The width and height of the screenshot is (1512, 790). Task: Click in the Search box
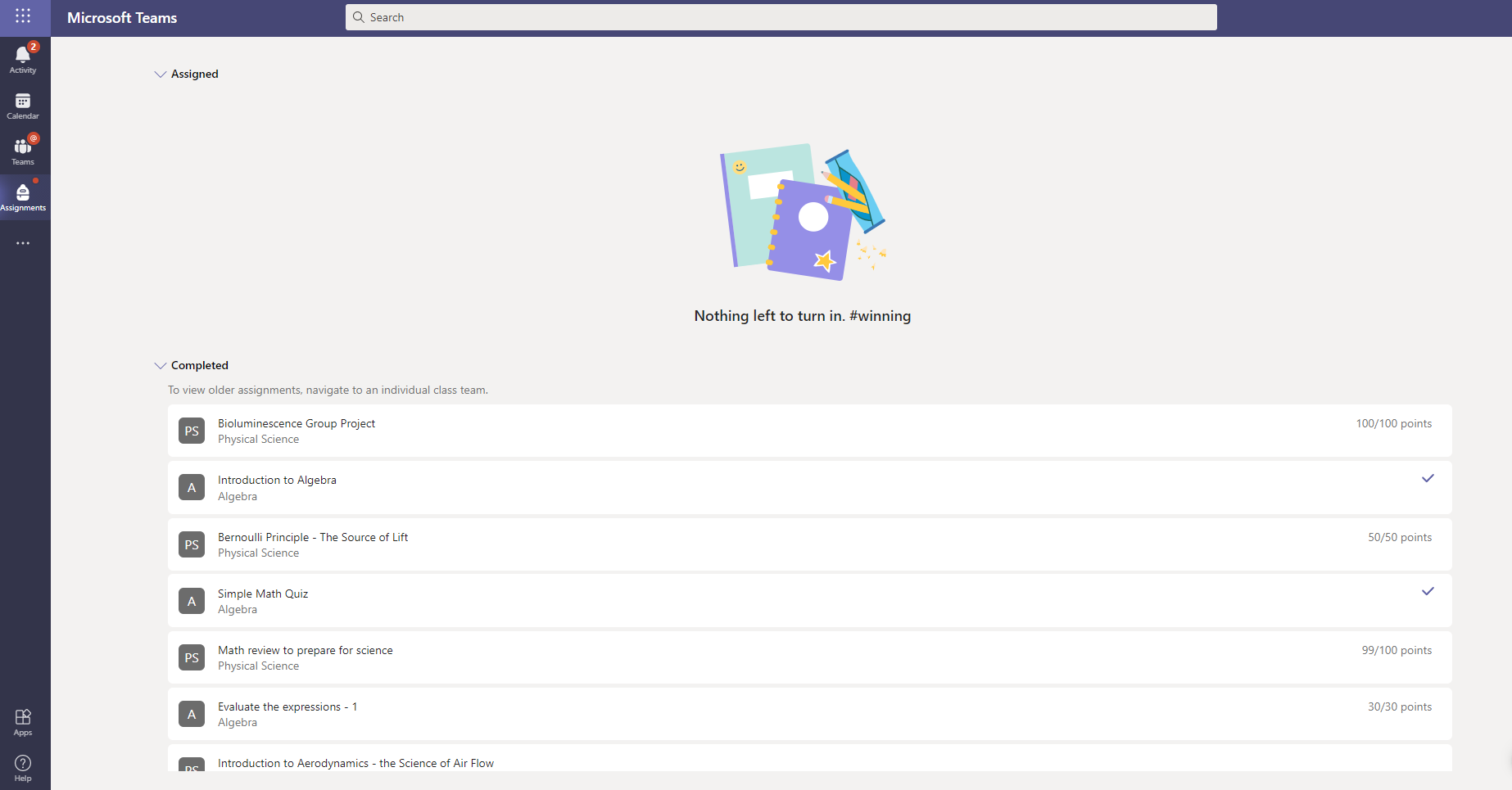tap(781, 17)
